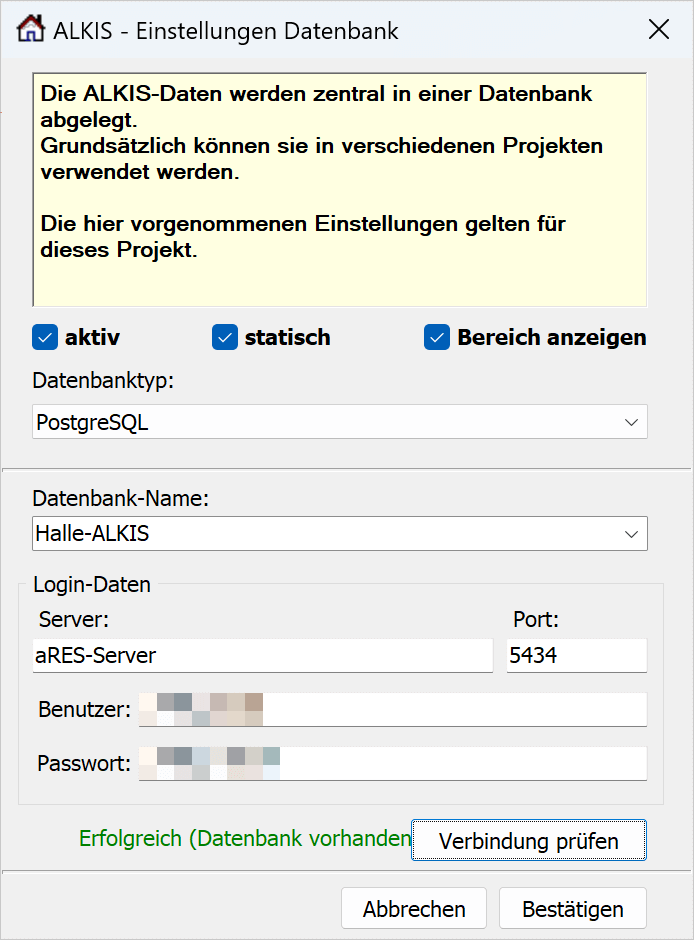Confirm settings with Bestätigen
694x940 pixels.
[573, 909]
